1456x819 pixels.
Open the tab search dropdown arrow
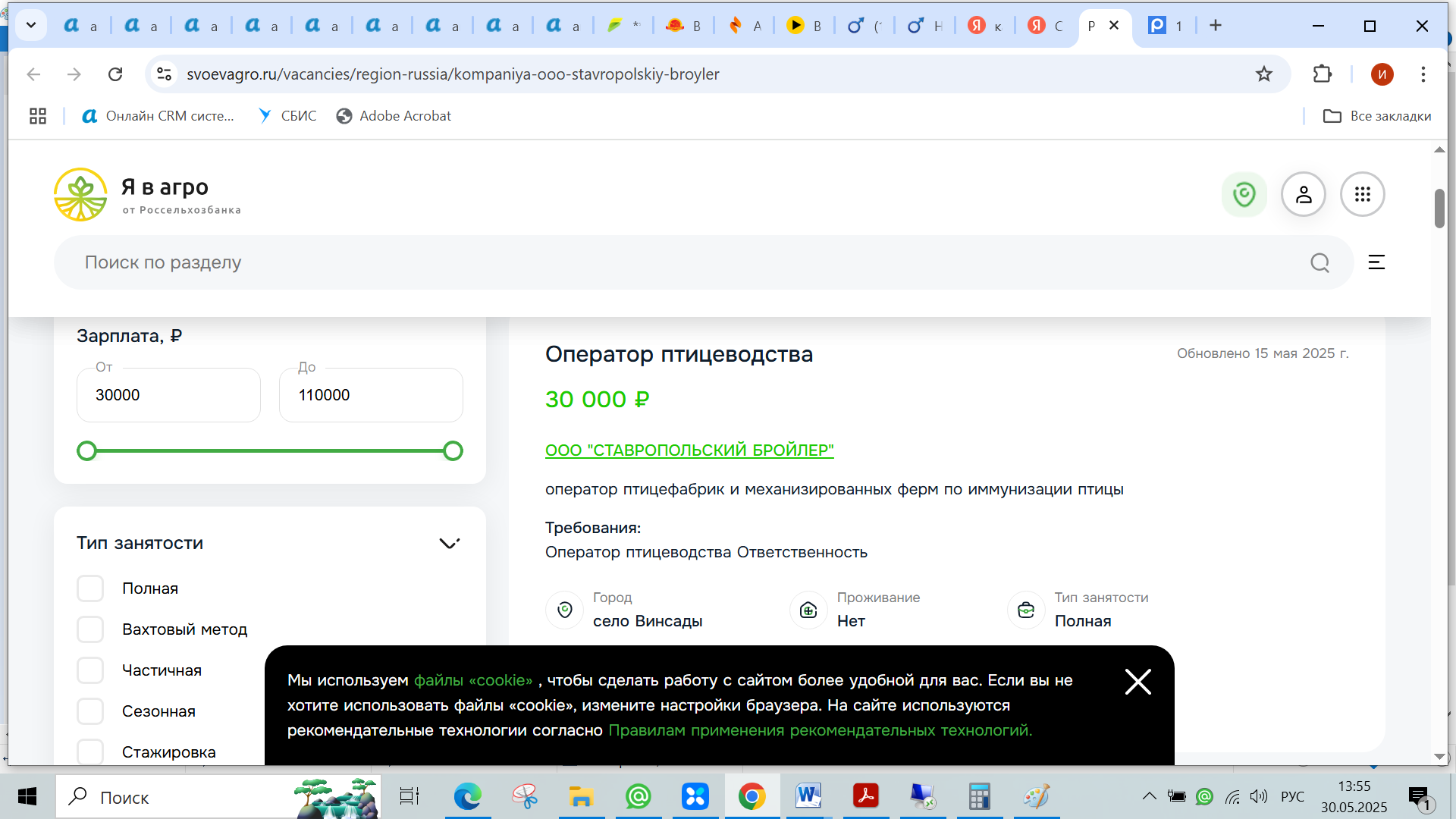[31, 25]
